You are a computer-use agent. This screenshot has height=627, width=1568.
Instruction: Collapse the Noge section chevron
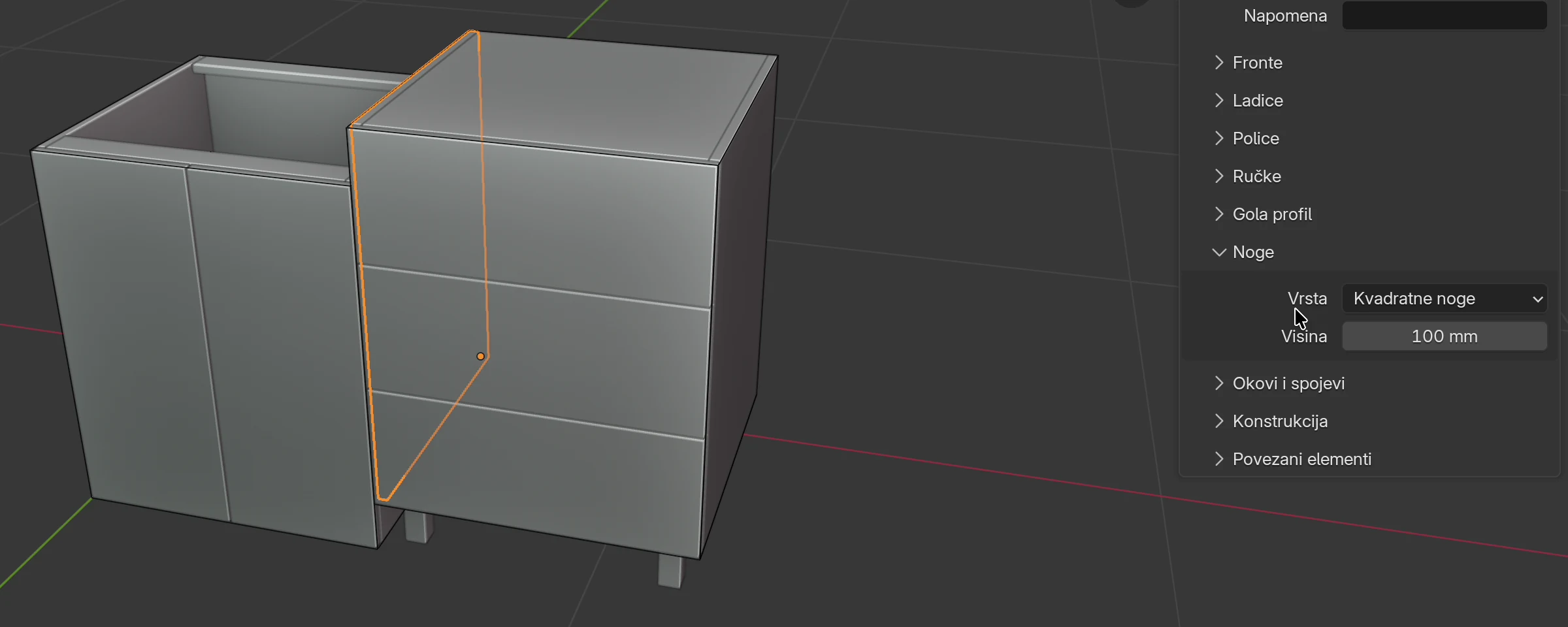click(x=1218, y=252)
